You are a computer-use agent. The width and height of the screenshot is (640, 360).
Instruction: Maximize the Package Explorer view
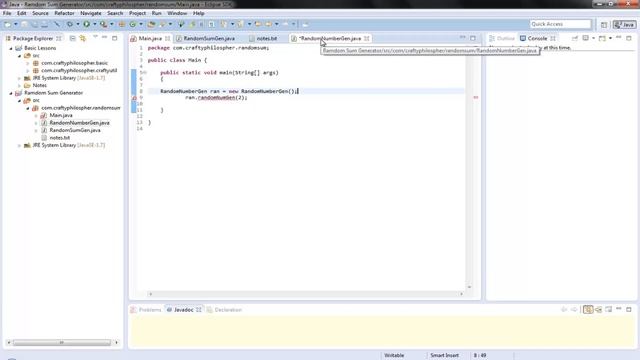[x=115, y=38]
